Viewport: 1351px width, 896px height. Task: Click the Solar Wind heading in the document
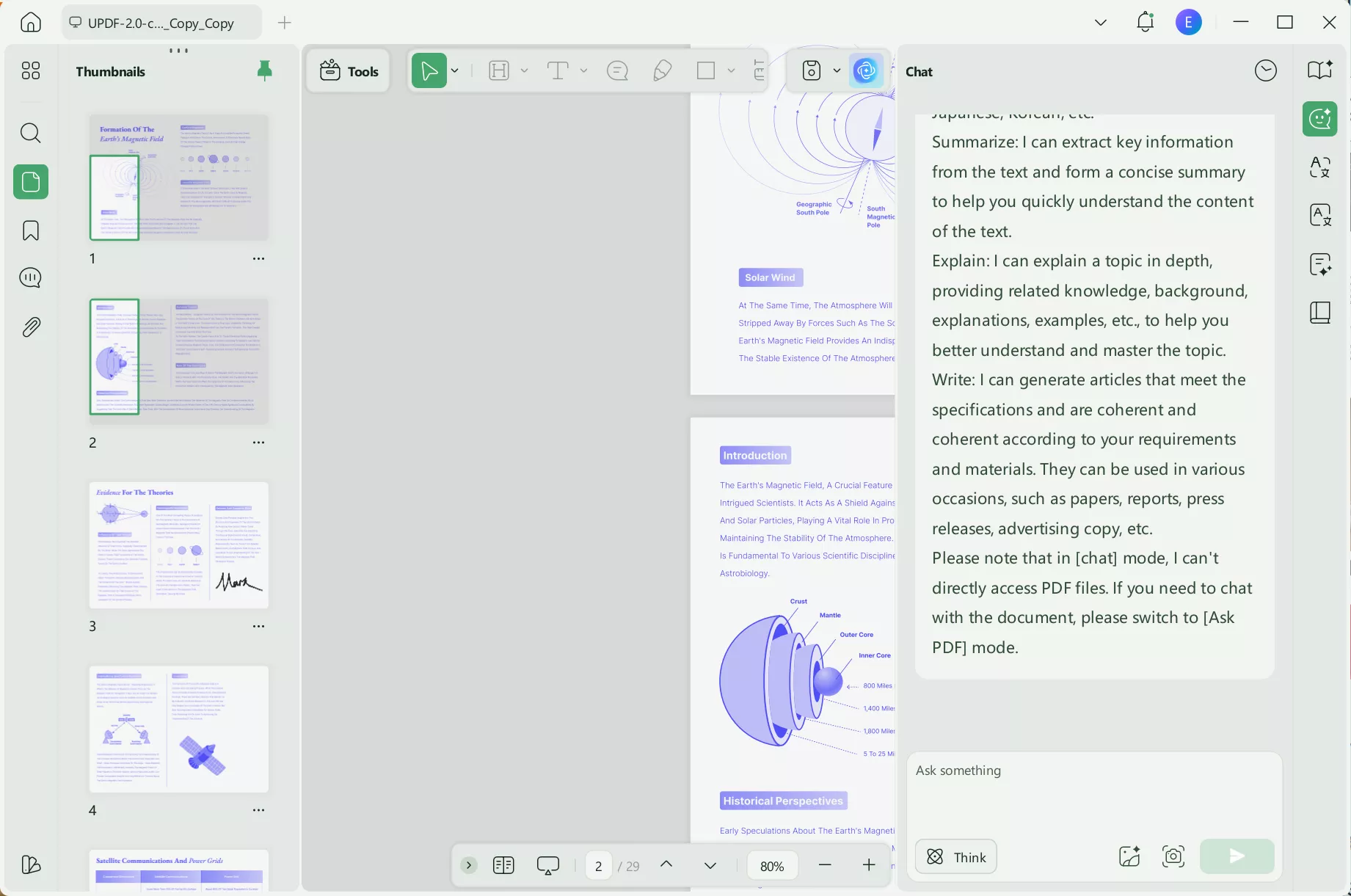pyautogui.click(x=771, y=277)
